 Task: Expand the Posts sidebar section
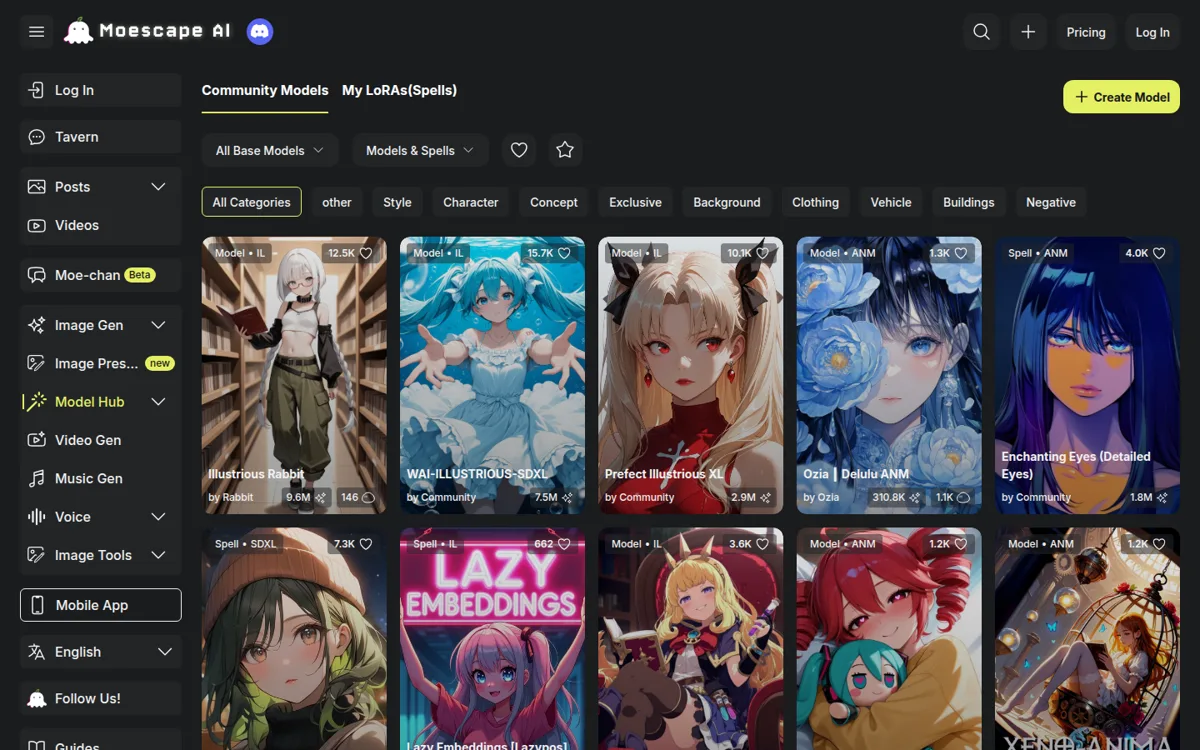point(158,187)
